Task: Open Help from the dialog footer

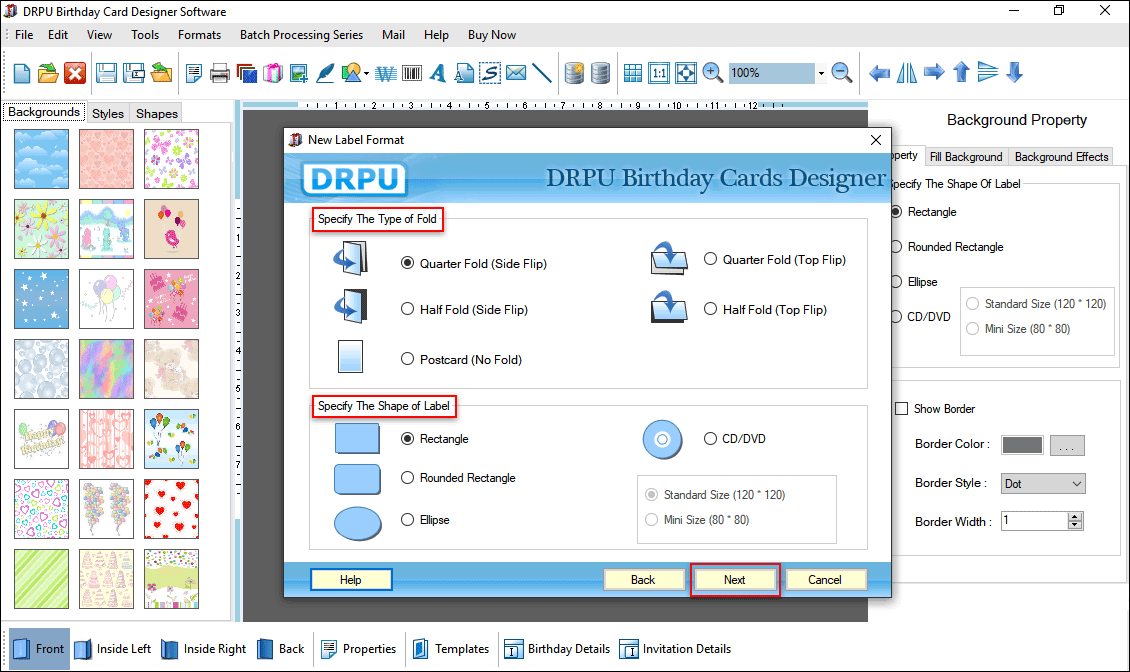Action: [x=351, y=580]
